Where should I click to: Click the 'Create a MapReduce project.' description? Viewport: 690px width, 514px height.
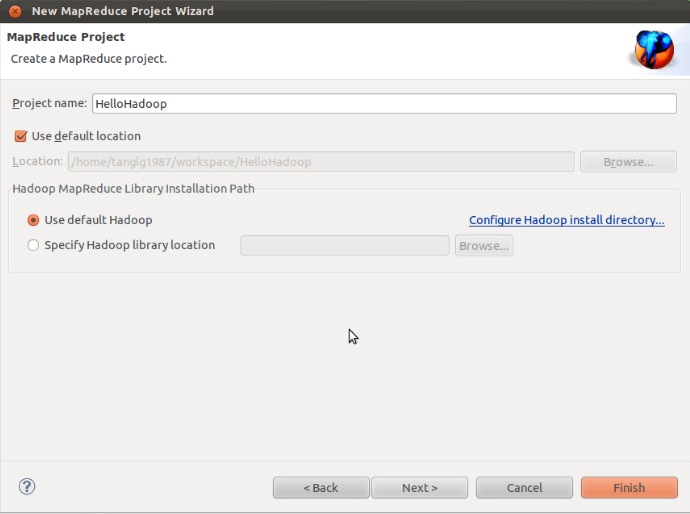pos(89,59)
